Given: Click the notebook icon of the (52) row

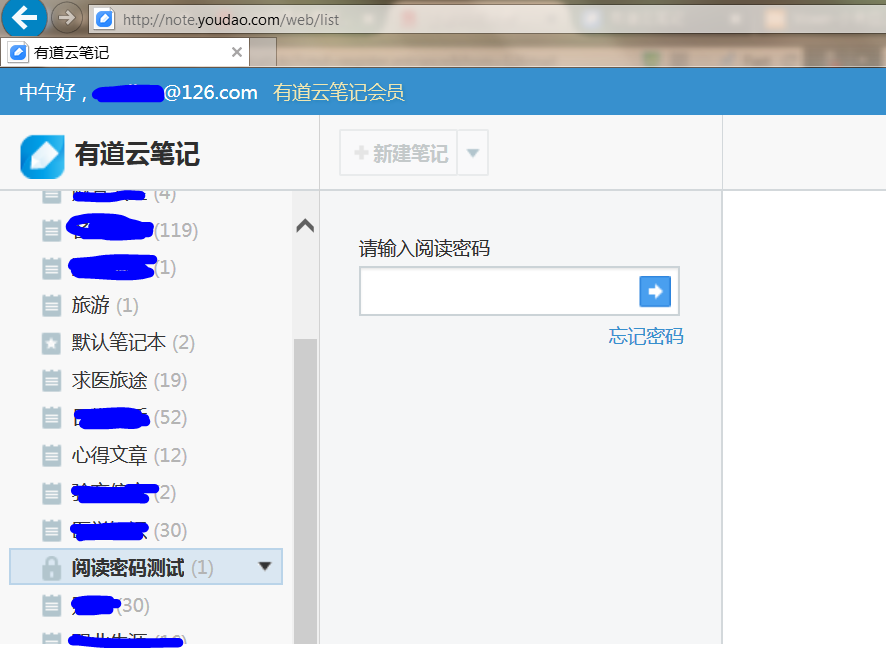Looking at the screenshot, I should tap(51, 418).
